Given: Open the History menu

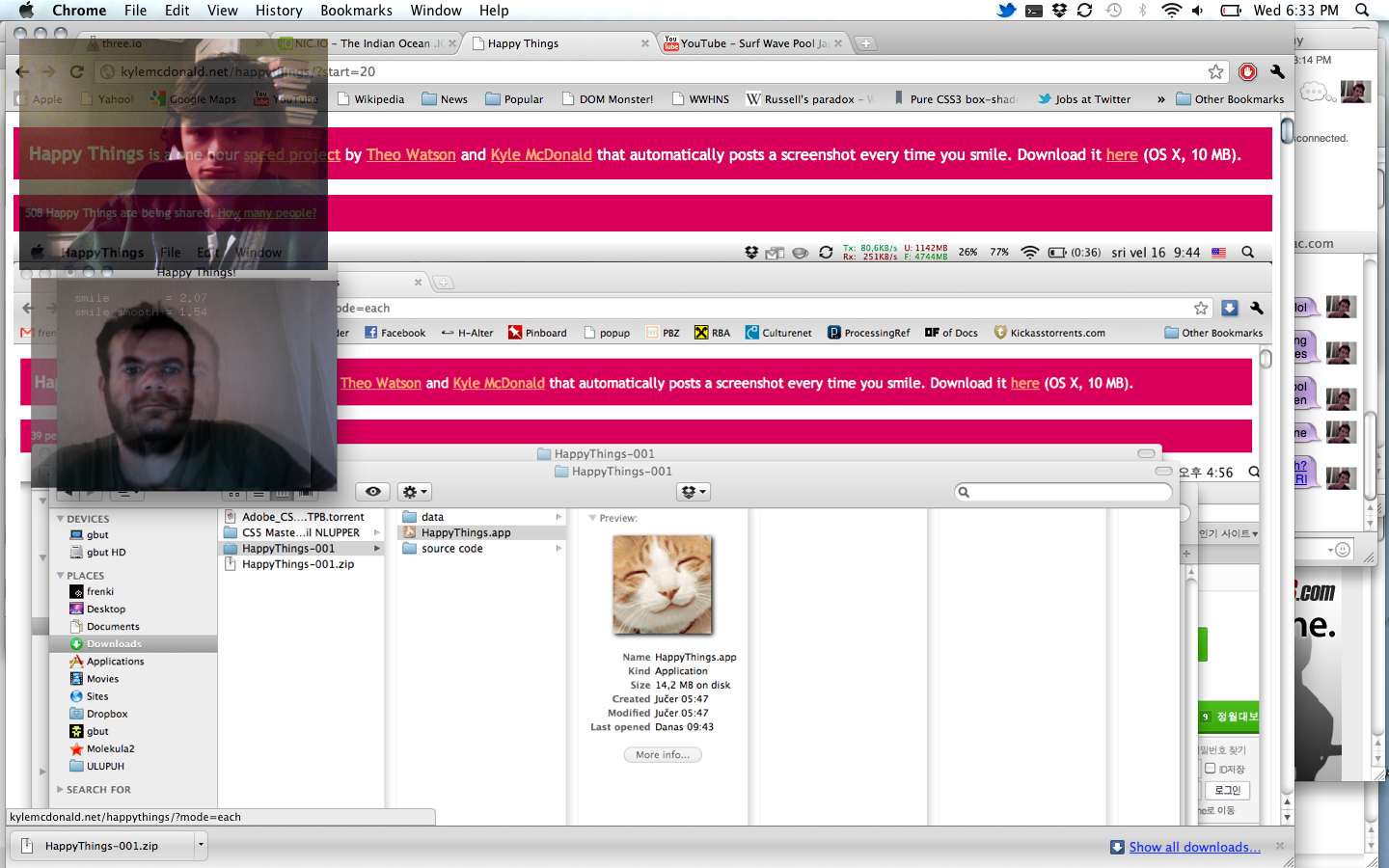Looking at the screenshot, I should [279, 11].
